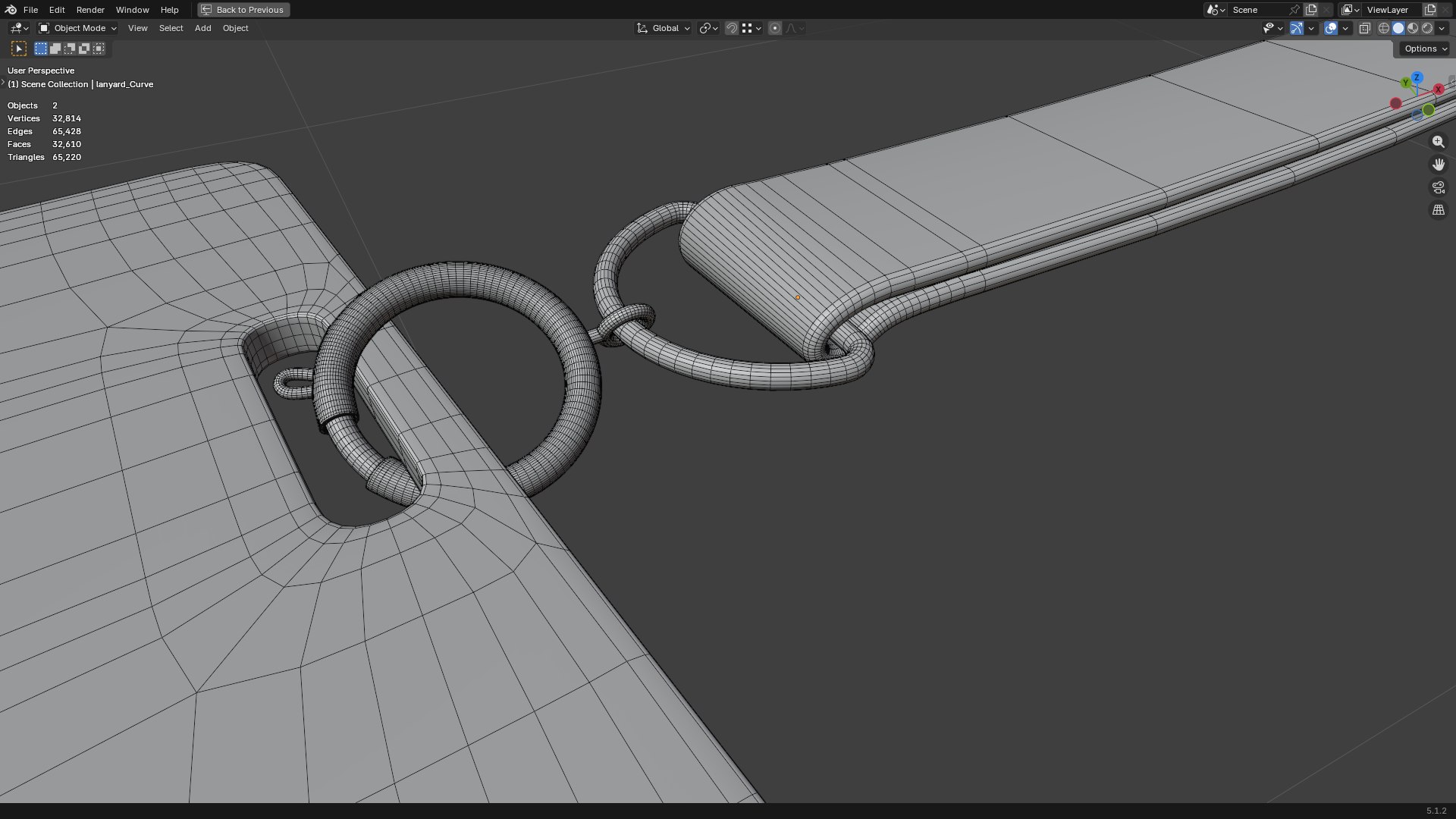This screenshot has width=1456, height=819.
Task: Toggle X-ray mode
Action: (x=1364, y=28)
